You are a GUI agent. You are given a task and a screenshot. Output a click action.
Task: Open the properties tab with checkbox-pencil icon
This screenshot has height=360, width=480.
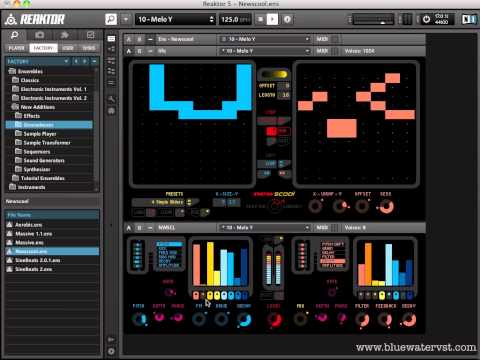point(90,35)
